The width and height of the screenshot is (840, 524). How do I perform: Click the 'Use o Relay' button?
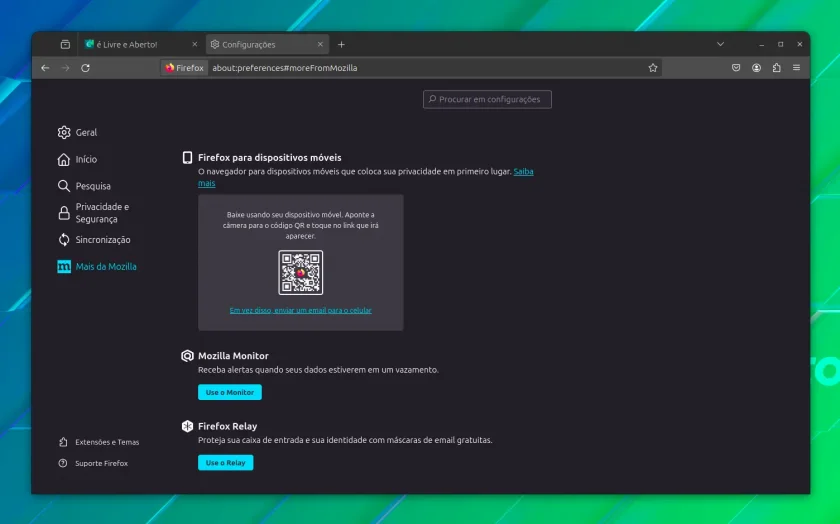pyautogui.click(x=226, y=462)
